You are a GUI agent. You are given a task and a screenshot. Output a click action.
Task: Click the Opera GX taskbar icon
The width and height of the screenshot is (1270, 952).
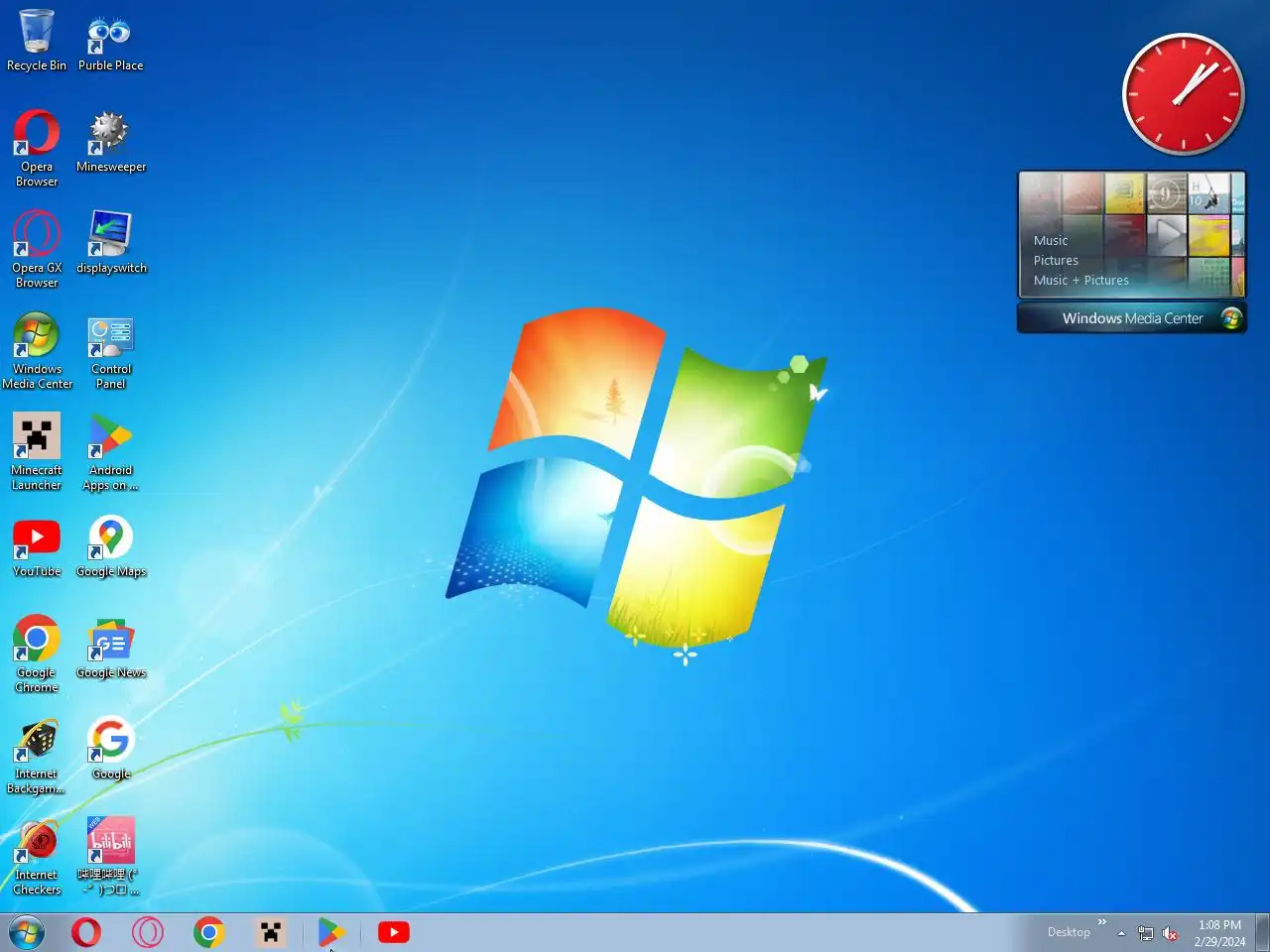point(148,932)
